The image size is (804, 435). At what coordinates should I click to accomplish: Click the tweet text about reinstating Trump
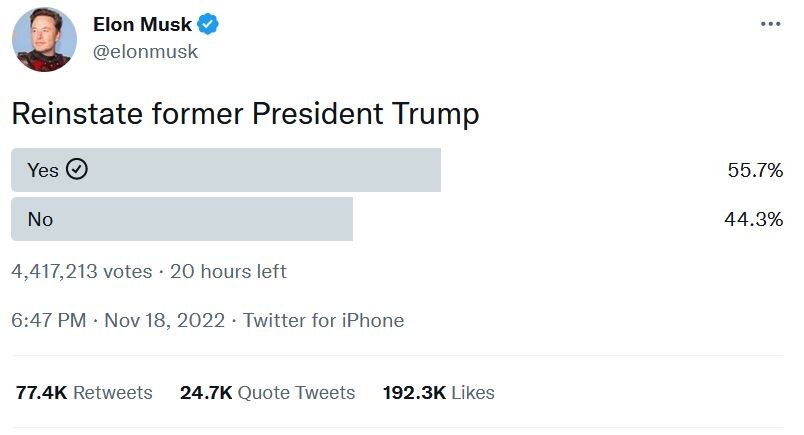click(245, 114)
